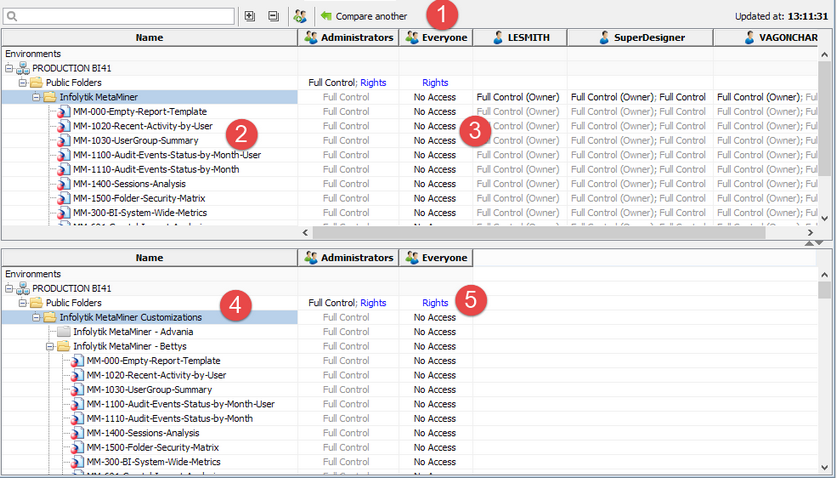Click MM-1110-Audit-Events-Status-by-Month icon in top panel

point(64,169)
